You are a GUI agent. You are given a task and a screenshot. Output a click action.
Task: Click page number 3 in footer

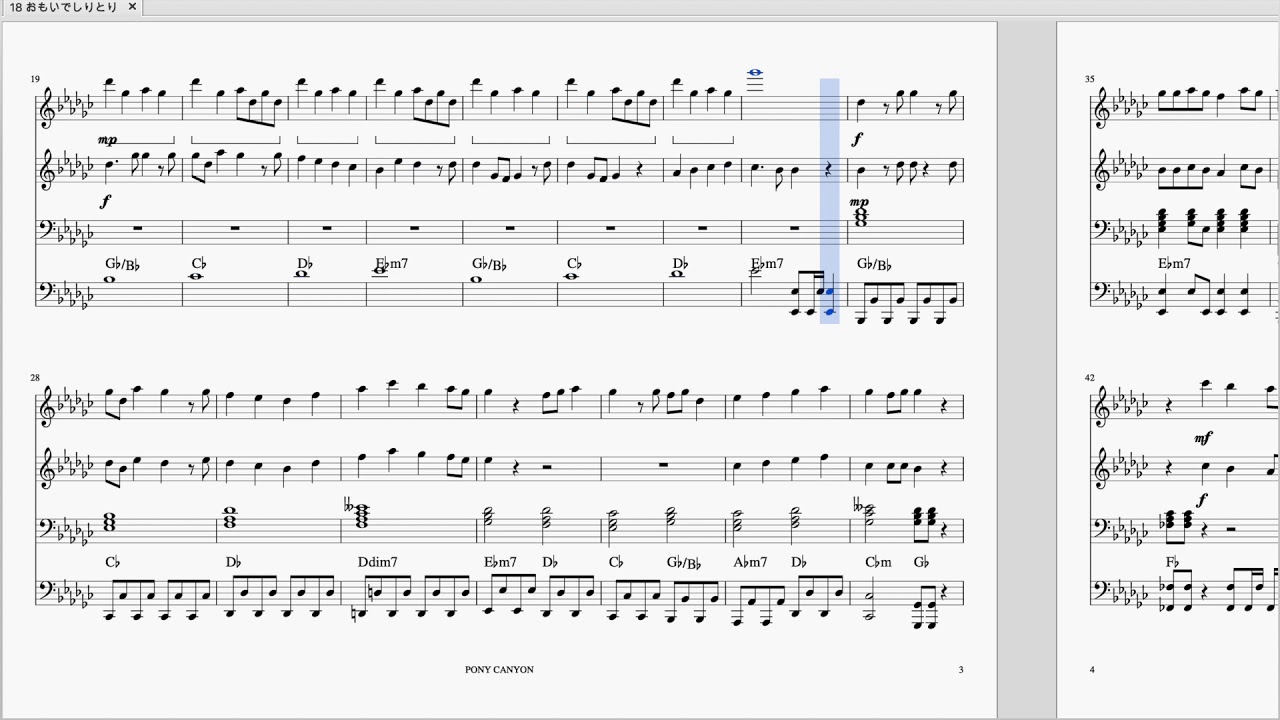click(x=961, y=669)
